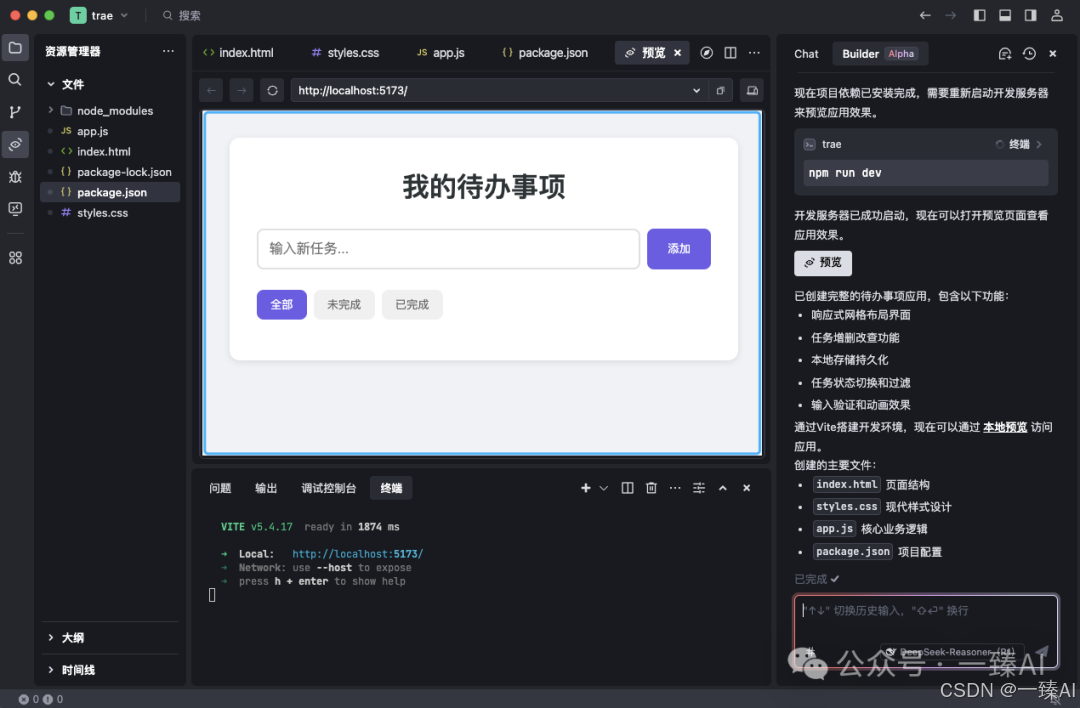Screen dimensions: 1080x708
Task: Open the 调试控制台 panel tab
Action: point(329,488)
